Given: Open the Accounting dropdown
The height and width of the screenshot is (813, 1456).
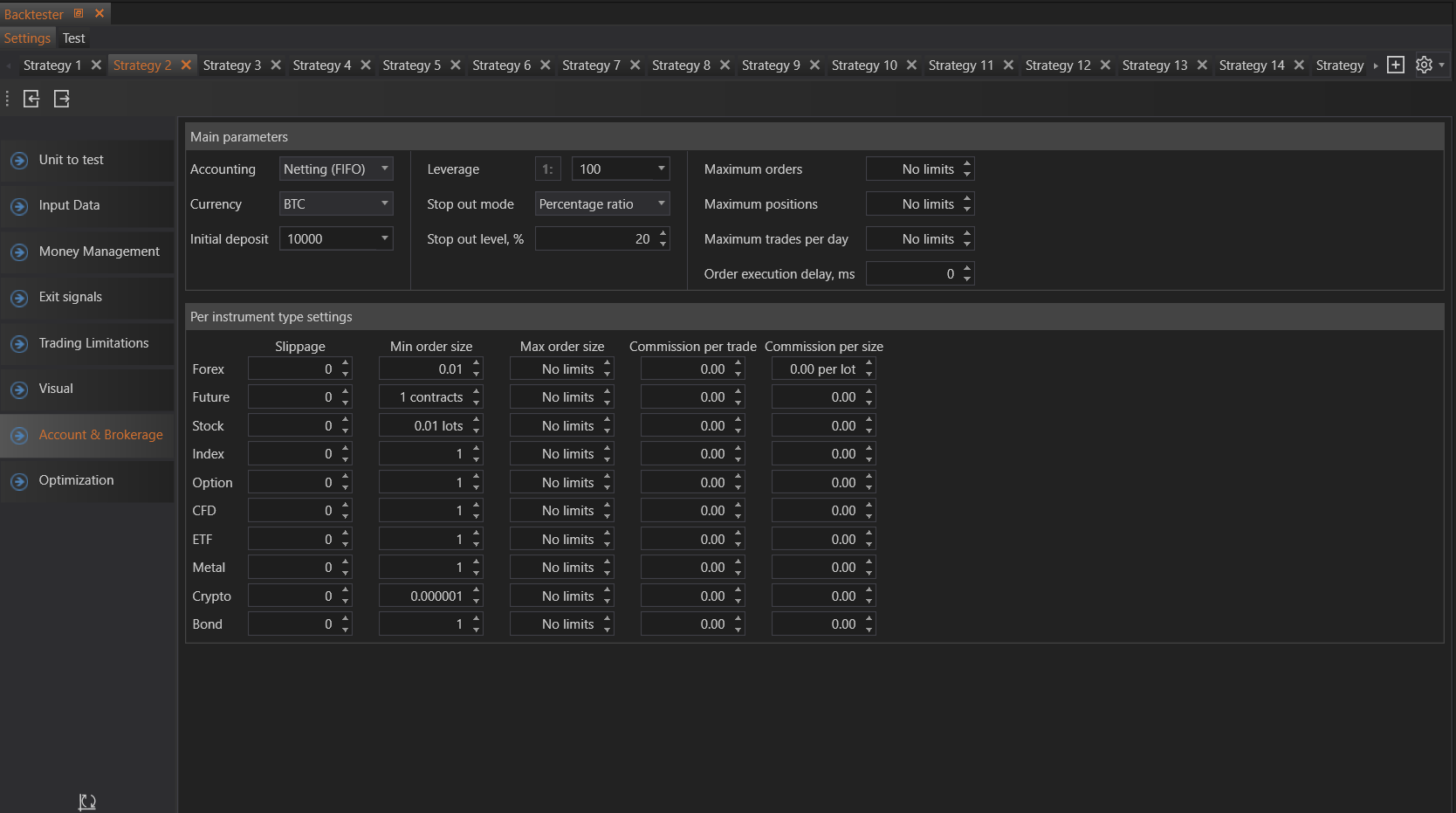Looking at the screenshot, I should (x=336, y=169).
